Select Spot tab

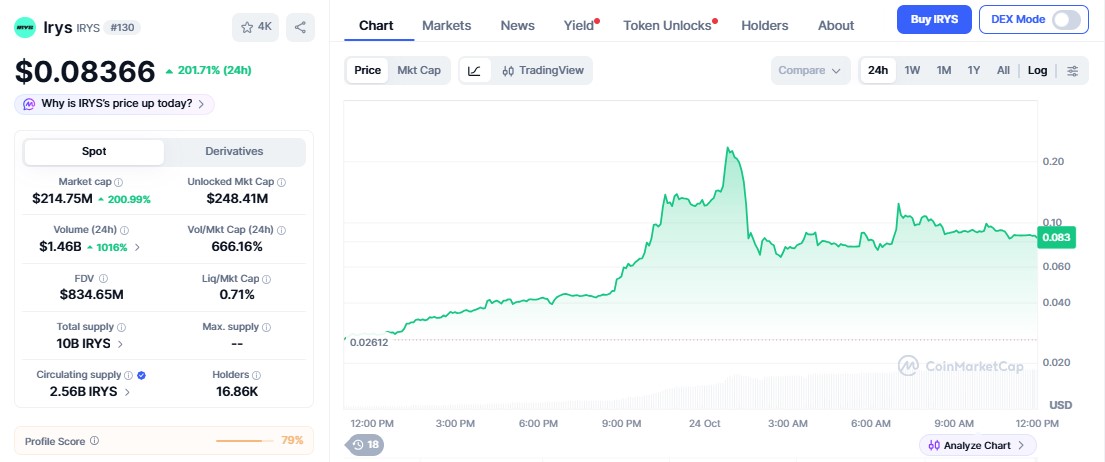(x=94, y=151)
